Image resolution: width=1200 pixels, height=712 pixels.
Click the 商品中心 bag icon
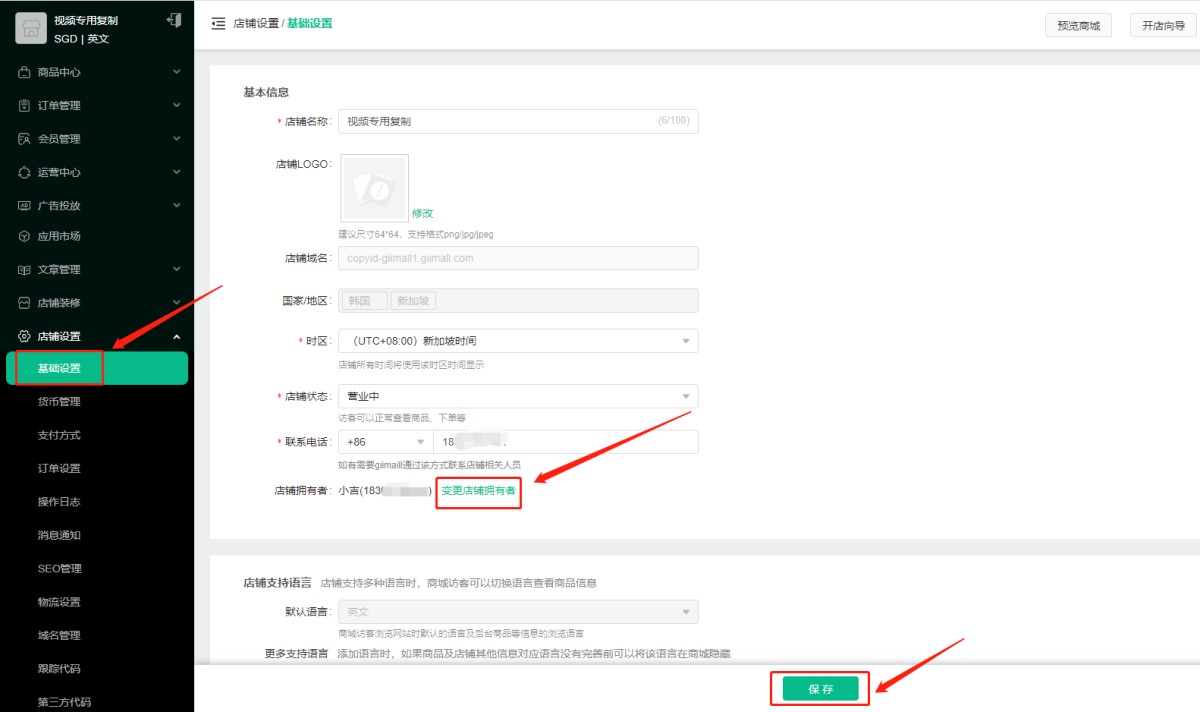click(25, 72)
